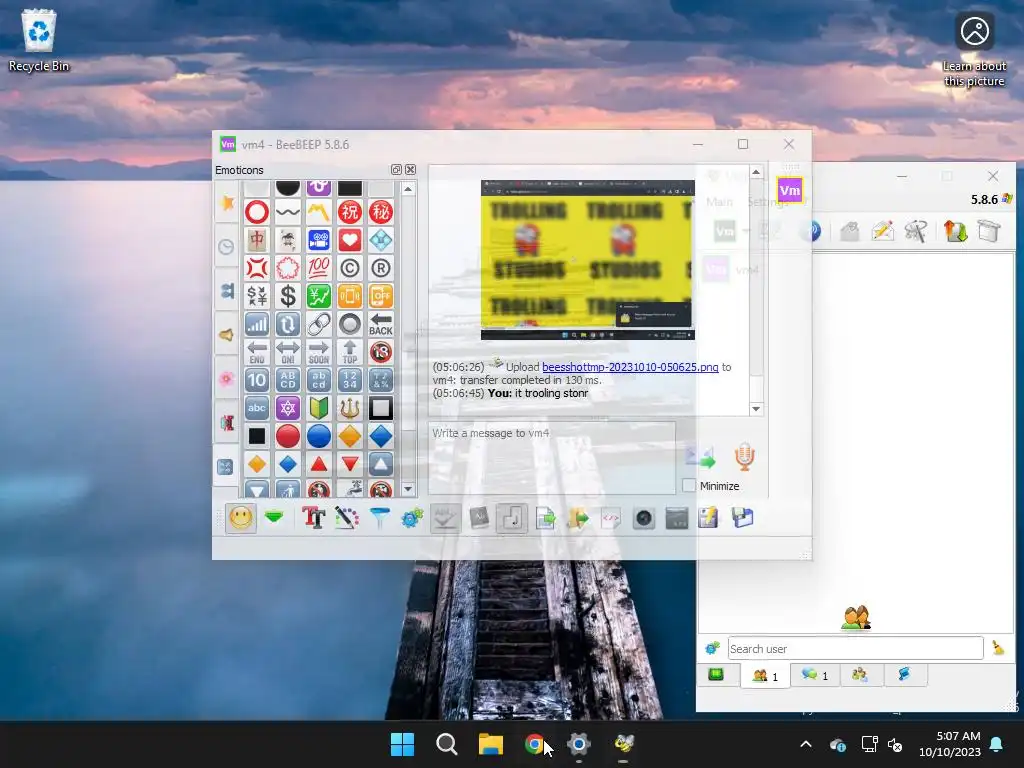Image resolution: width=1024 pixels, height=768 pixels.
Task: Insert the blue cinema projector emoticon
Action: click(x=319, y=240)
